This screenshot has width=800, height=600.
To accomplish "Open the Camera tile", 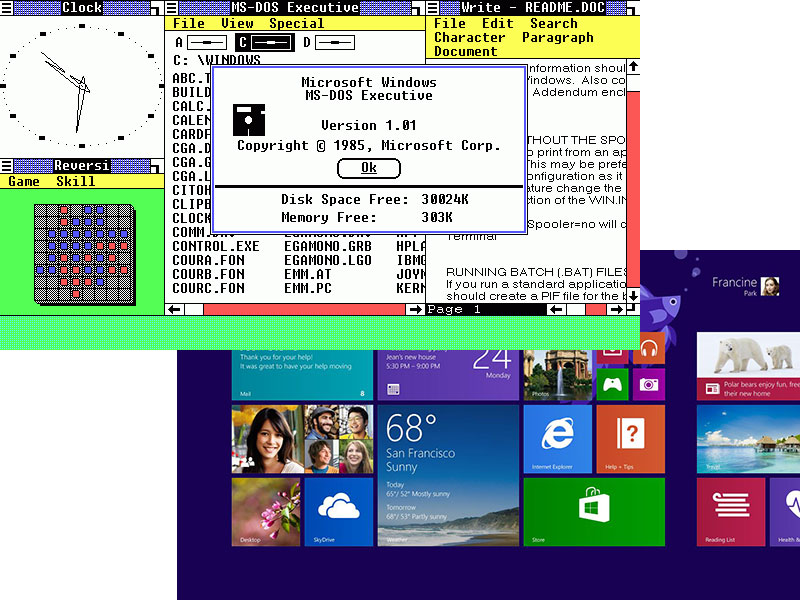I will coord(649,384).
